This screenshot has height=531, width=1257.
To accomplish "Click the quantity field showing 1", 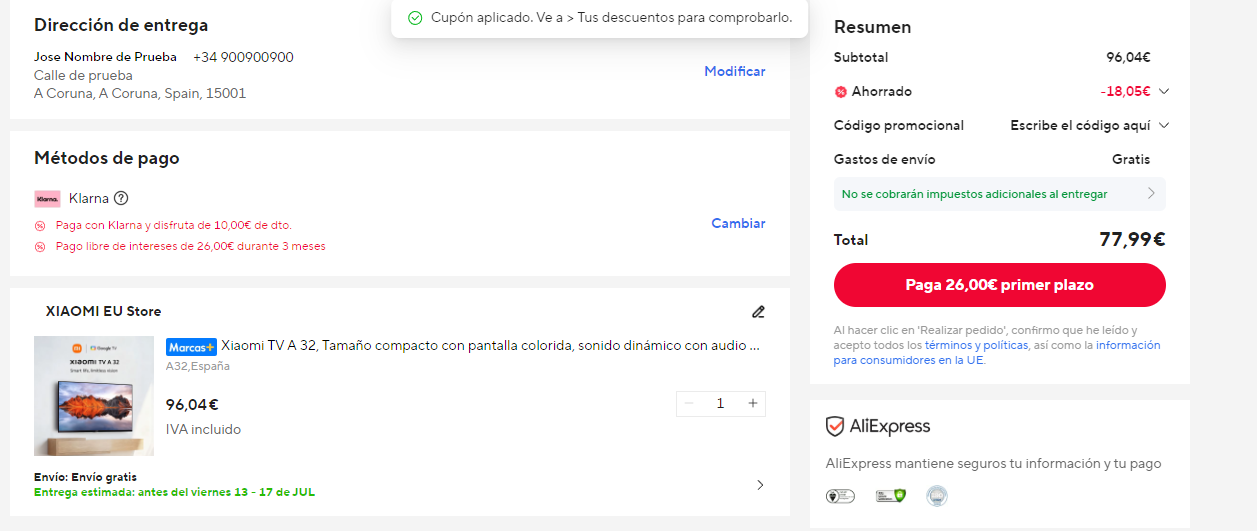I will click(x=720, y=404).
